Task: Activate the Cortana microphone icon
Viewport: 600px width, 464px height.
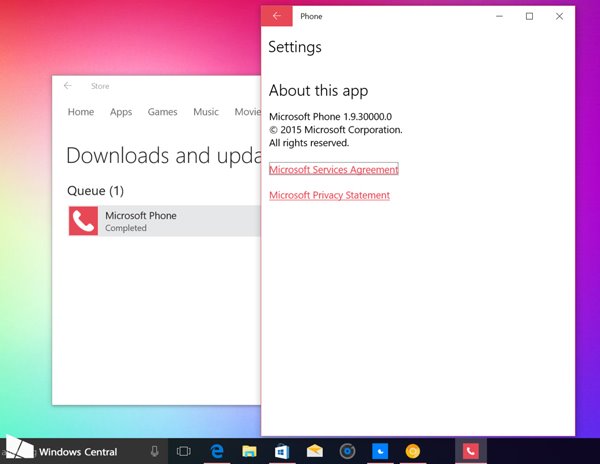Action: point(155,451)
